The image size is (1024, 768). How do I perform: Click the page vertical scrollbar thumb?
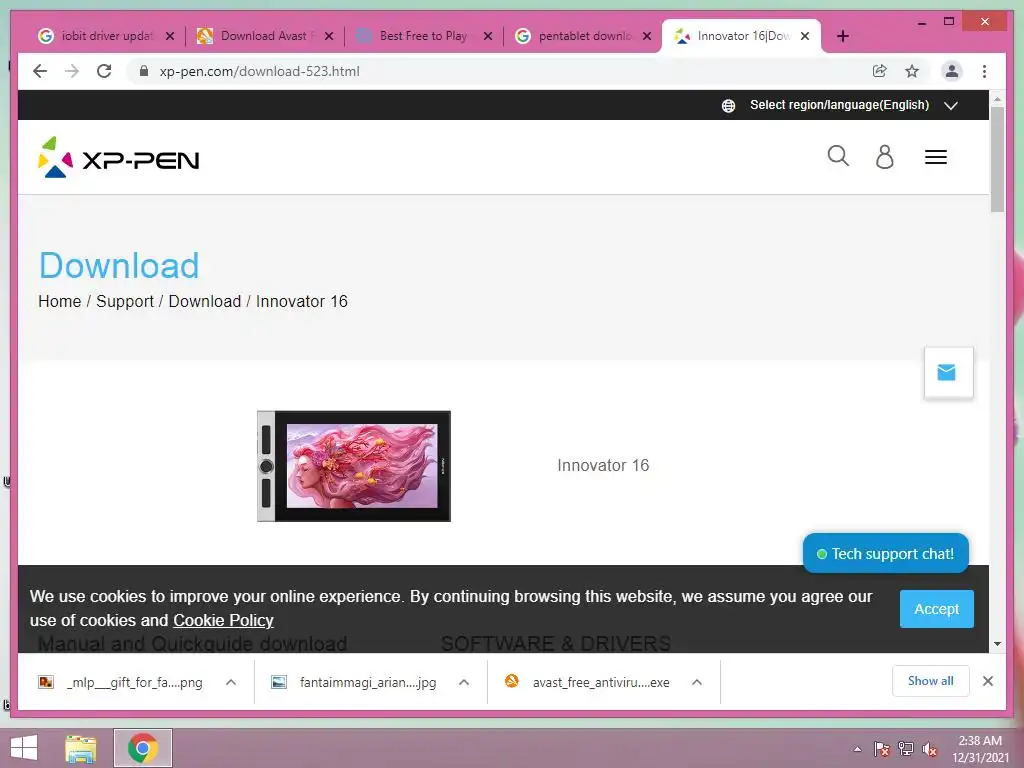(997, 159)
